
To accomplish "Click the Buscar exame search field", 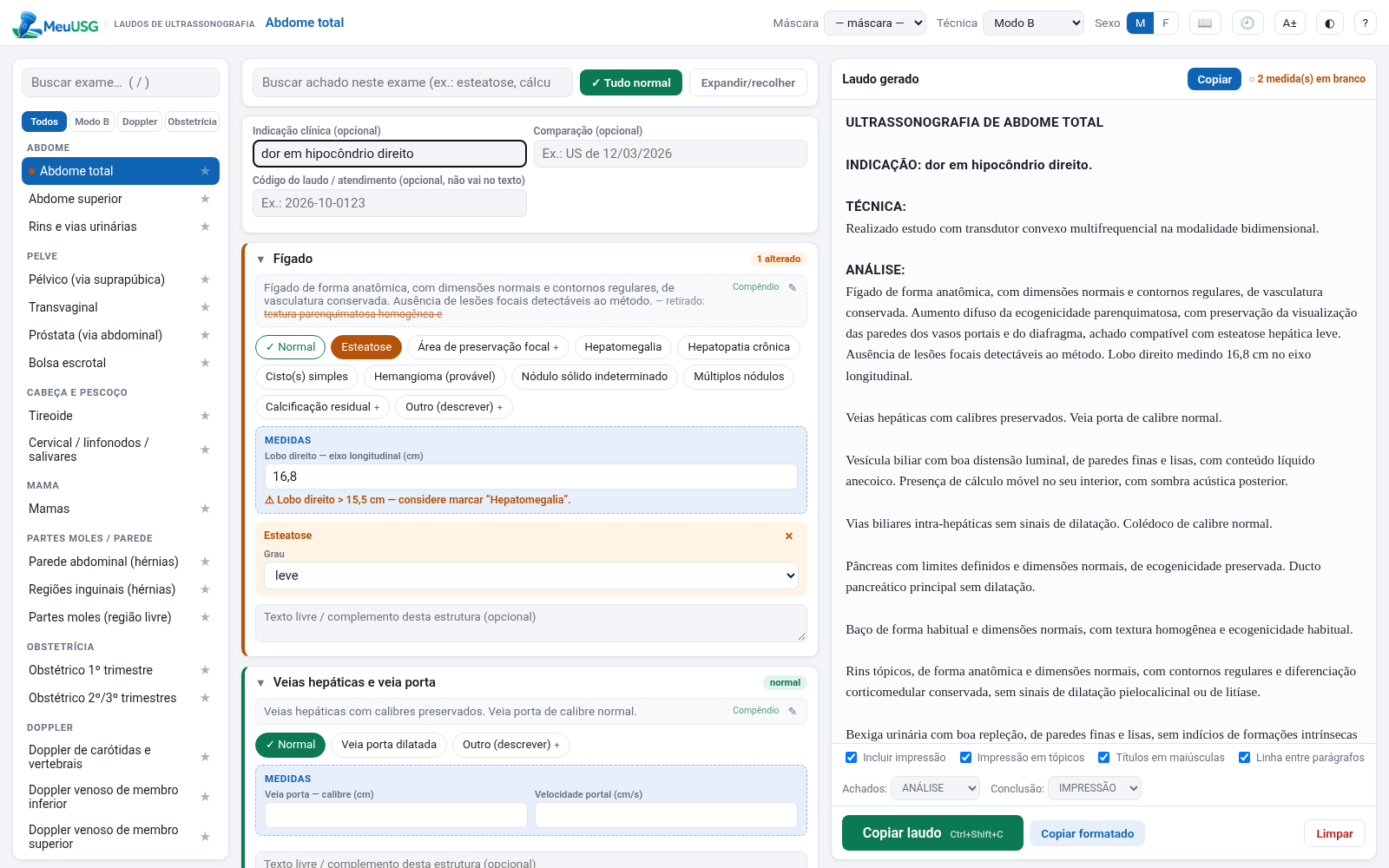I will coord(121,82).
